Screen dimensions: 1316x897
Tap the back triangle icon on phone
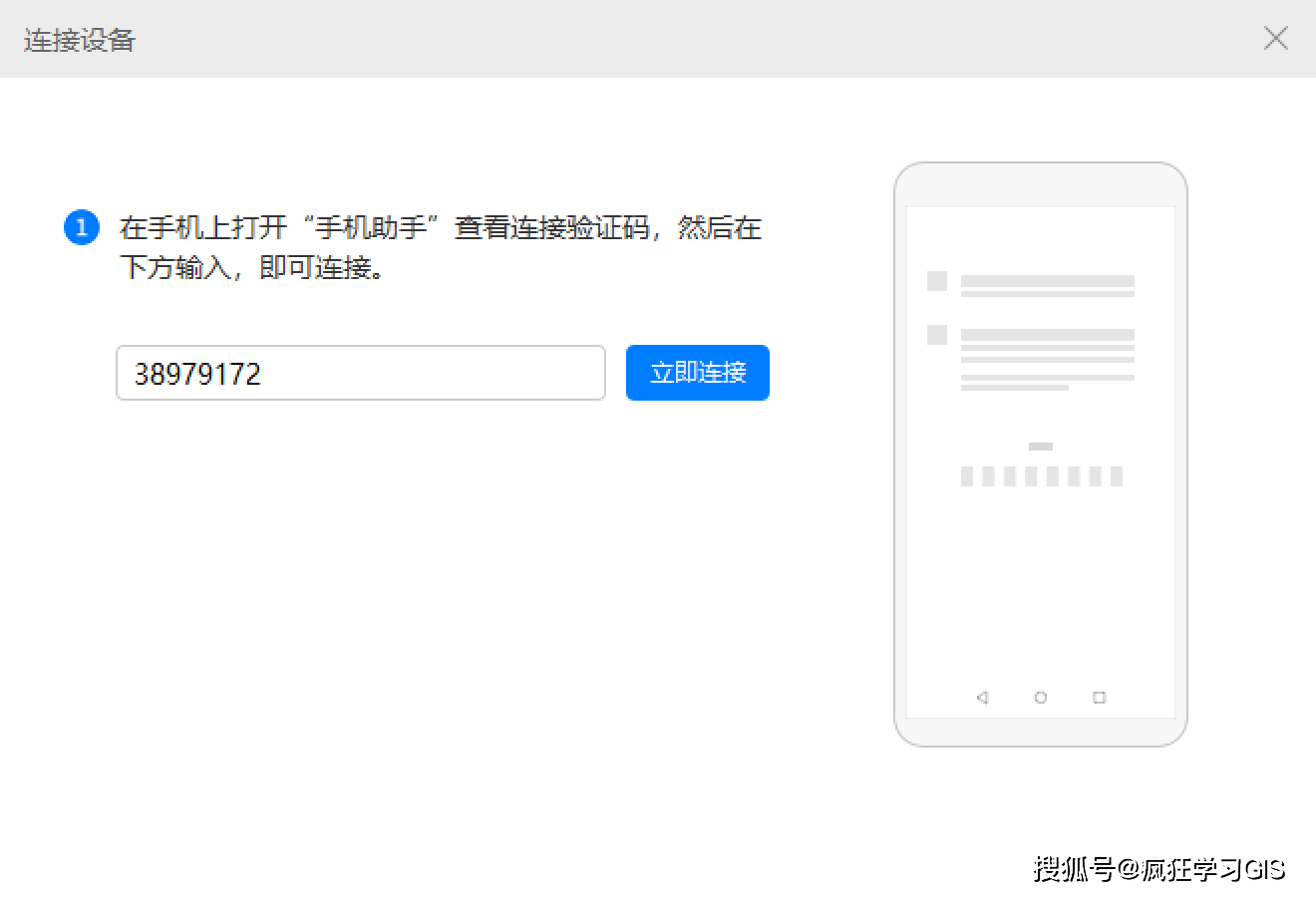coord(982,698)
